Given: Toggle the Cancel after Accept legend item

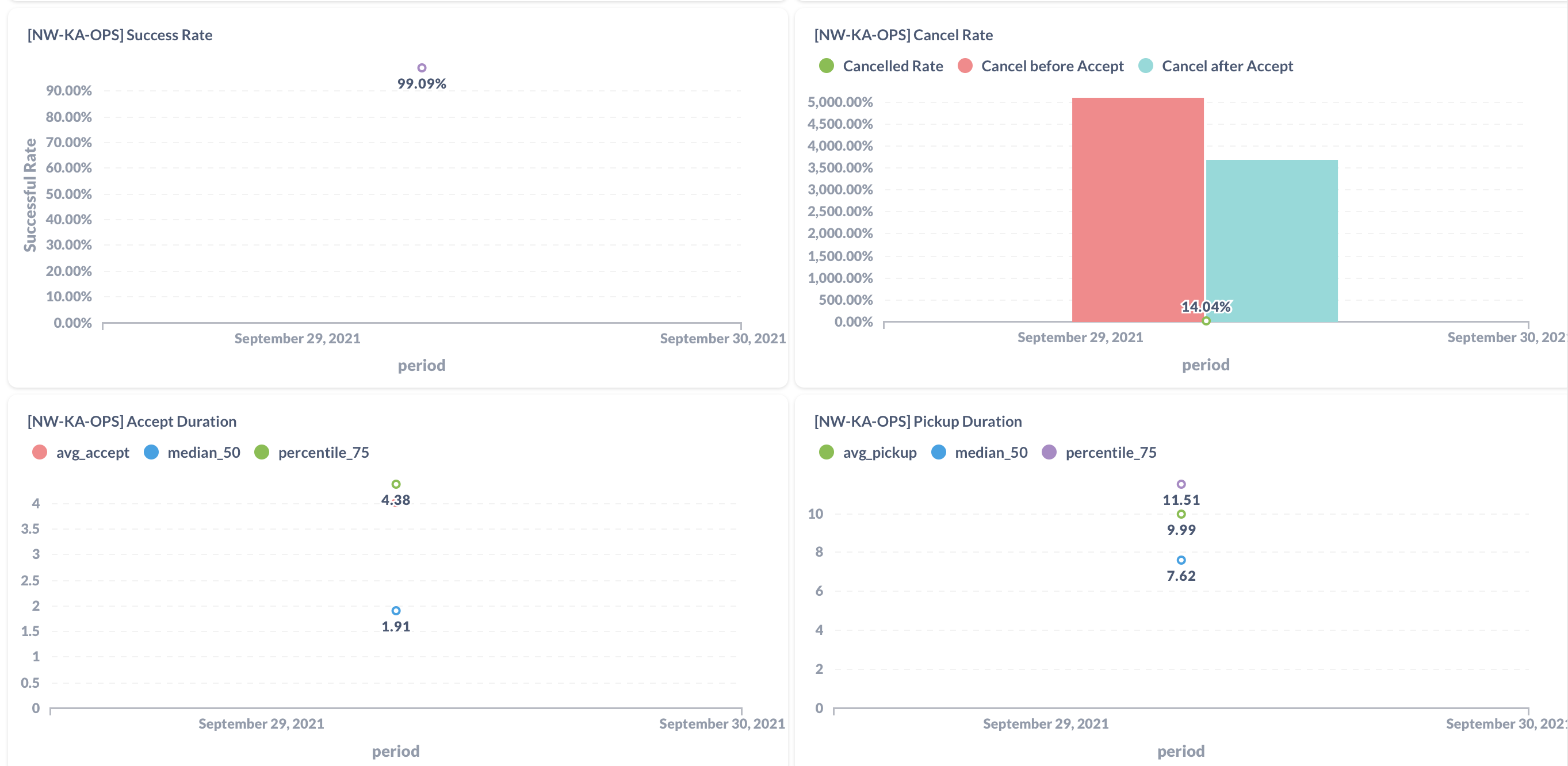Looking at the screenshot, I should 1226,66.
